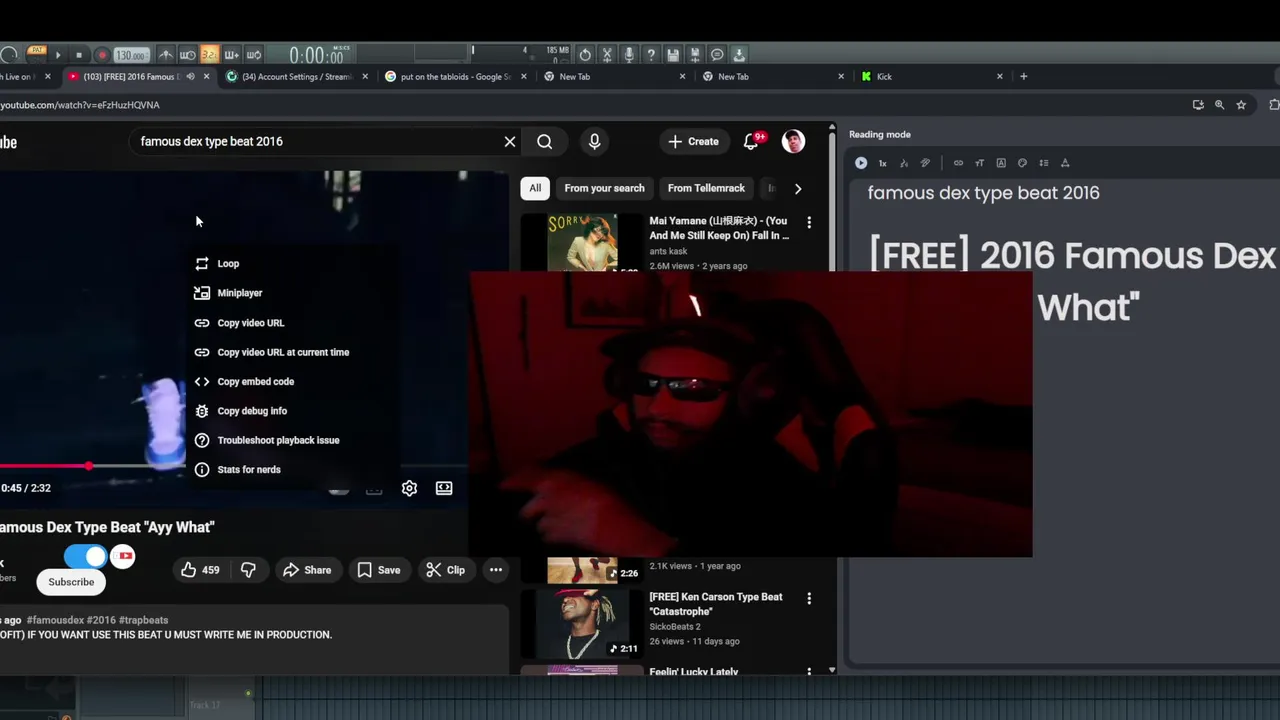Click FL Studio save new version icon
Screen dimensions: 1280x720
click(x=695, y=55)
